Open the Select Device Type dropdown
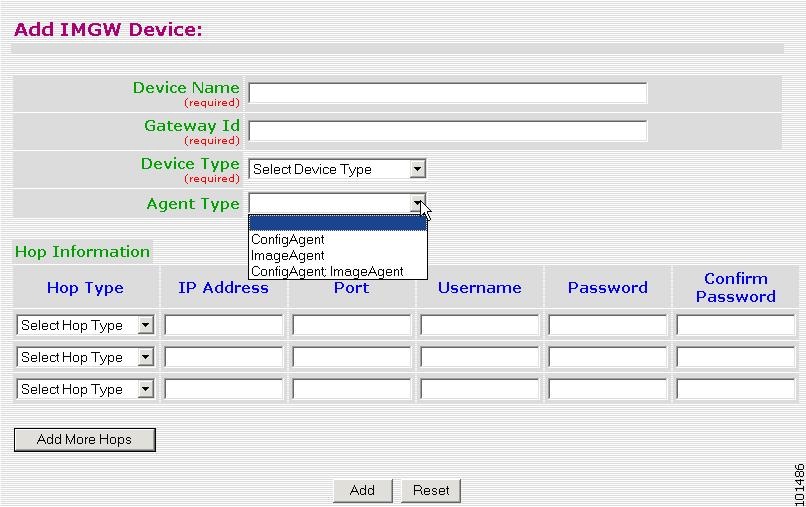Image resolution: width=806 pixels, height=507 pixels. [x=337, y=169]
